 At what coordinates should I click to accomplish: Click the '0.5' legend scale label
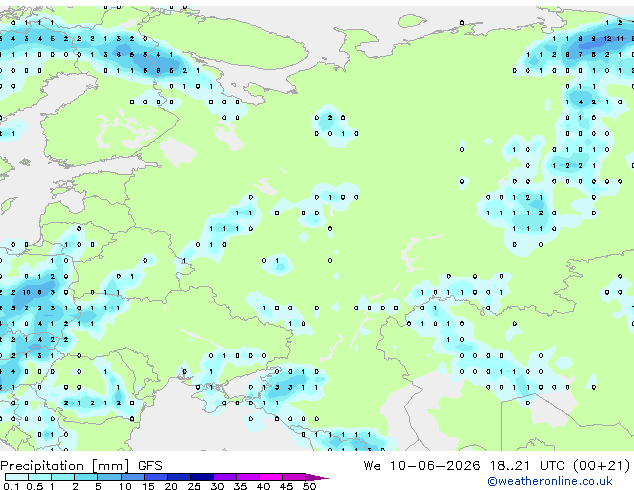coord(35,486)
